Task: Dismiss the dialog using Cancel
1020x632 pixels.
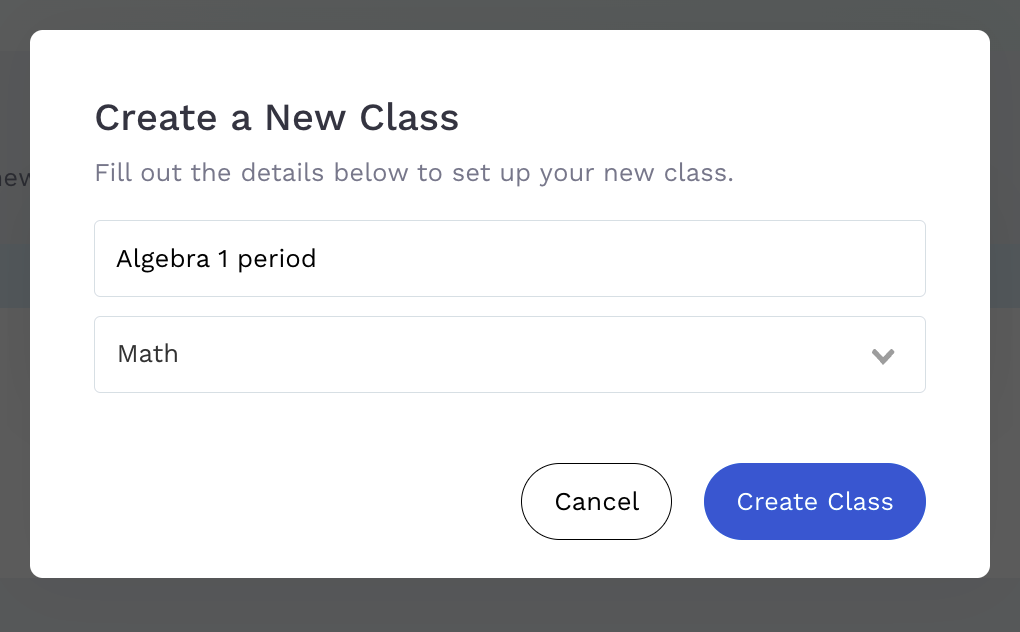Action: tap(596, 501)
